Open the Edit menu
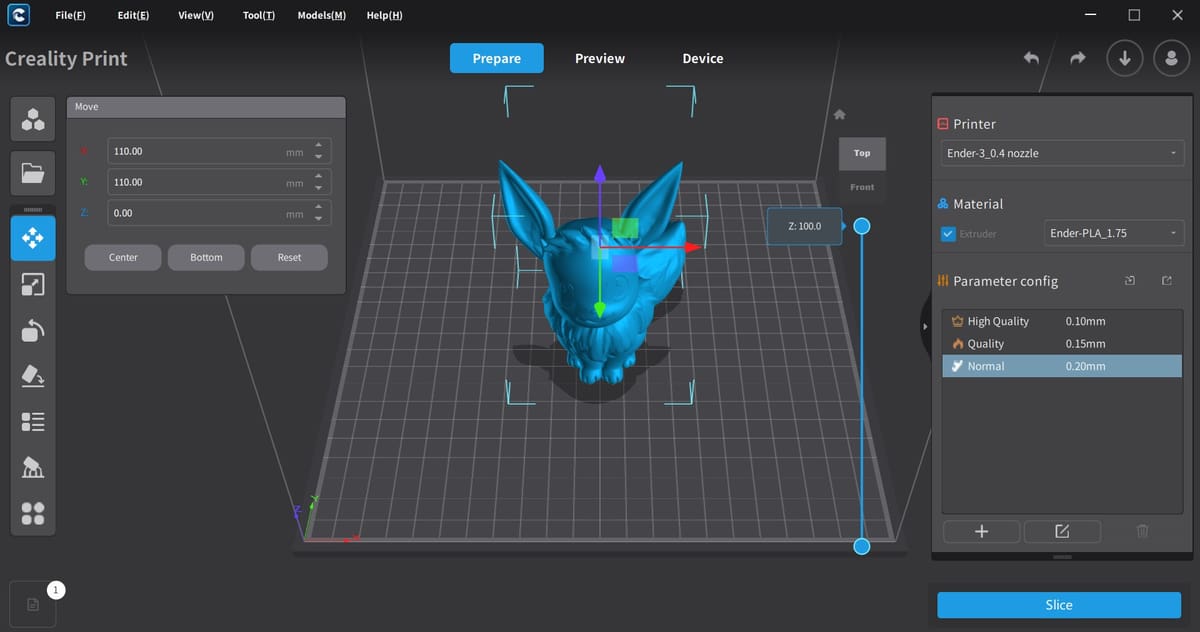 point(133,16)
